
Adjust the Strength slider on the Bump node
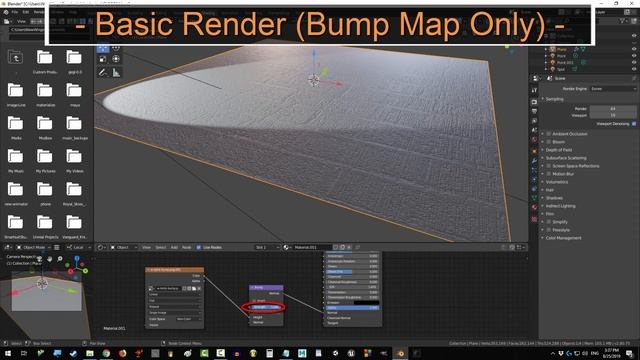267,307
